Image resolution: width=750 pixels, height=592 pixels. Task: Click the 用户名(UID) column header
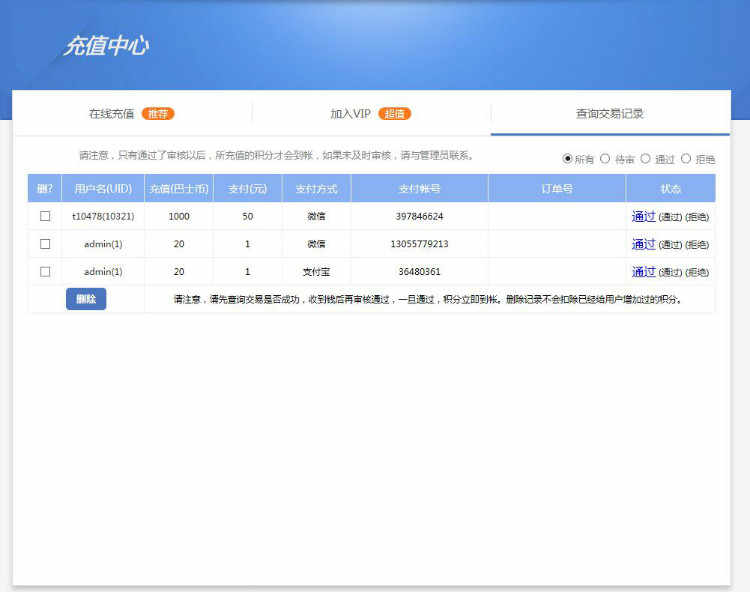[103, 188]
